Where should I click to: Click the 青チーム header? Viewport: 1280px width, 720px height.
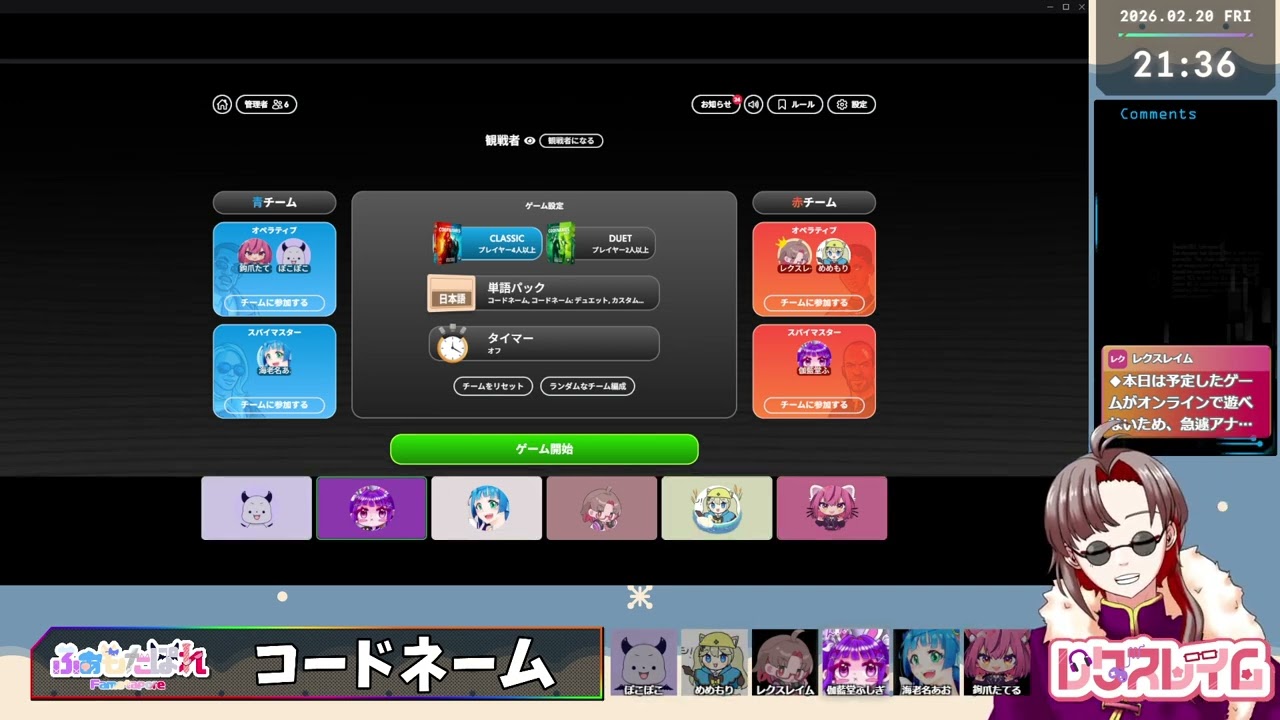tap(274, 202)
